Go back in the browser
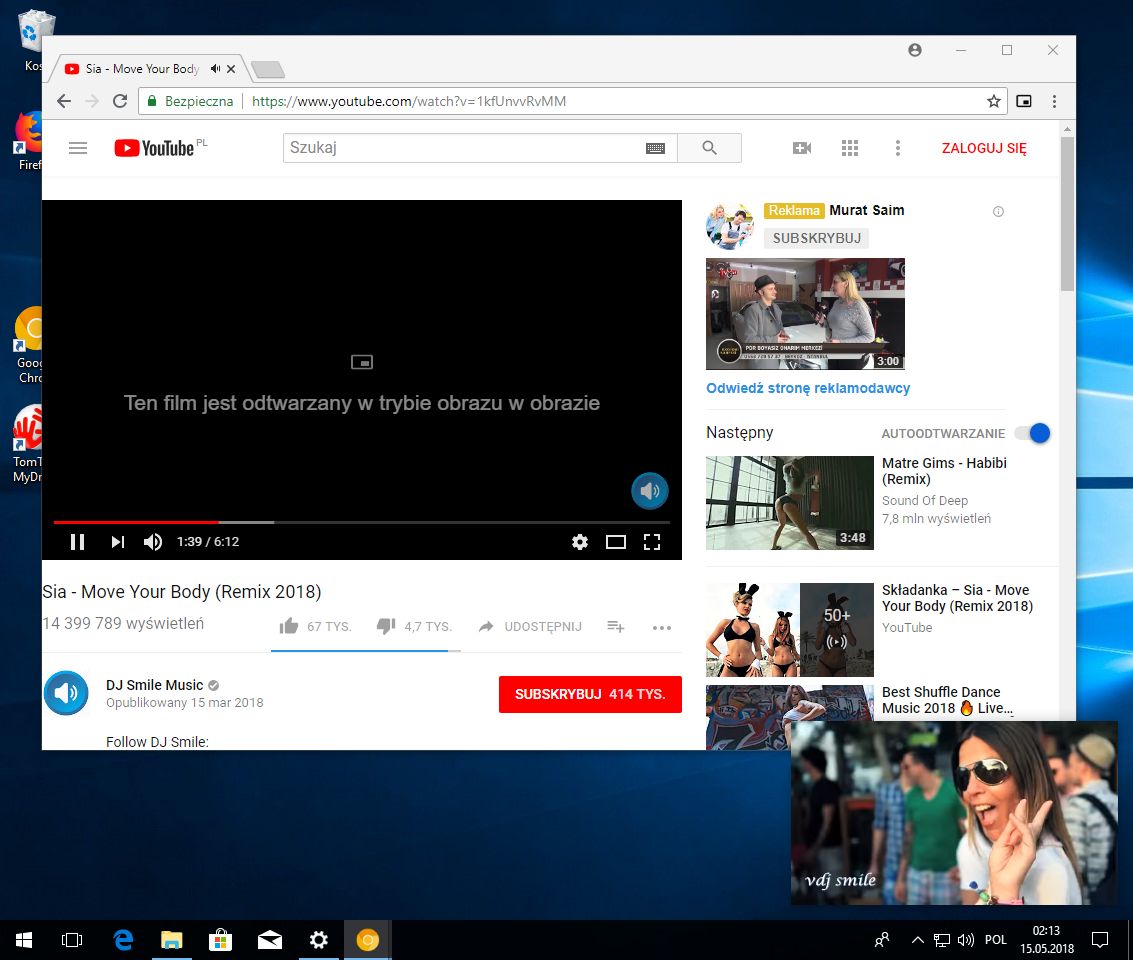Image resolution: width=1133 pixels, height=960 pixels. [64, 101]
